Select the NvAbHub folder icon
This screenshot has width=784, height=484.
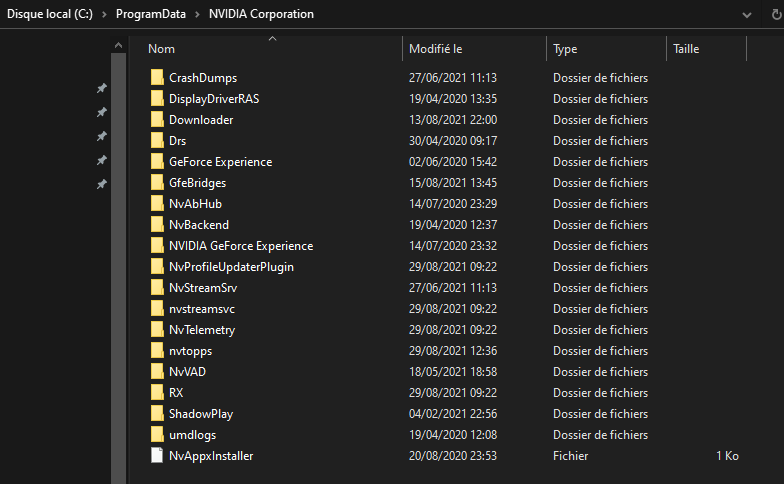(x=157, y=204)
